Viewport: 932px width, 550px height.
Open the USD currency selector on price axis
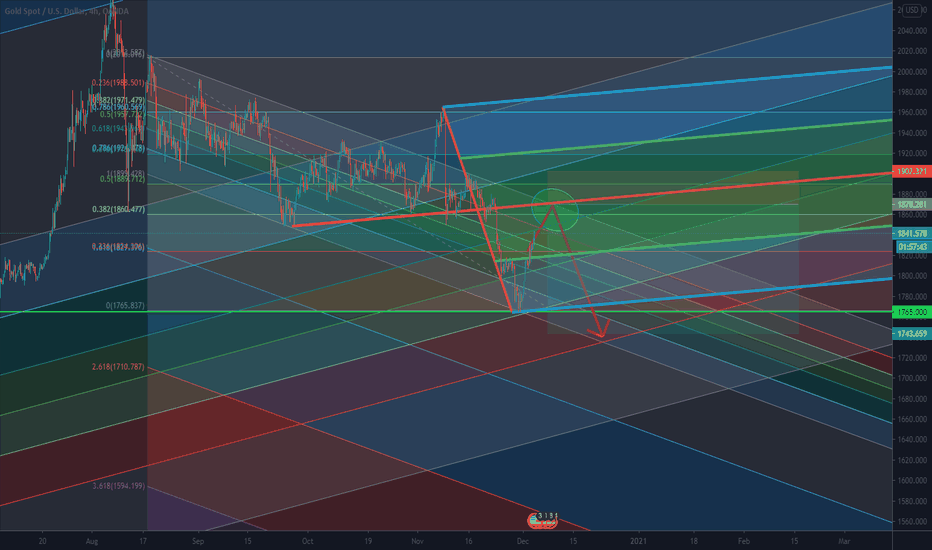[912, 10]
